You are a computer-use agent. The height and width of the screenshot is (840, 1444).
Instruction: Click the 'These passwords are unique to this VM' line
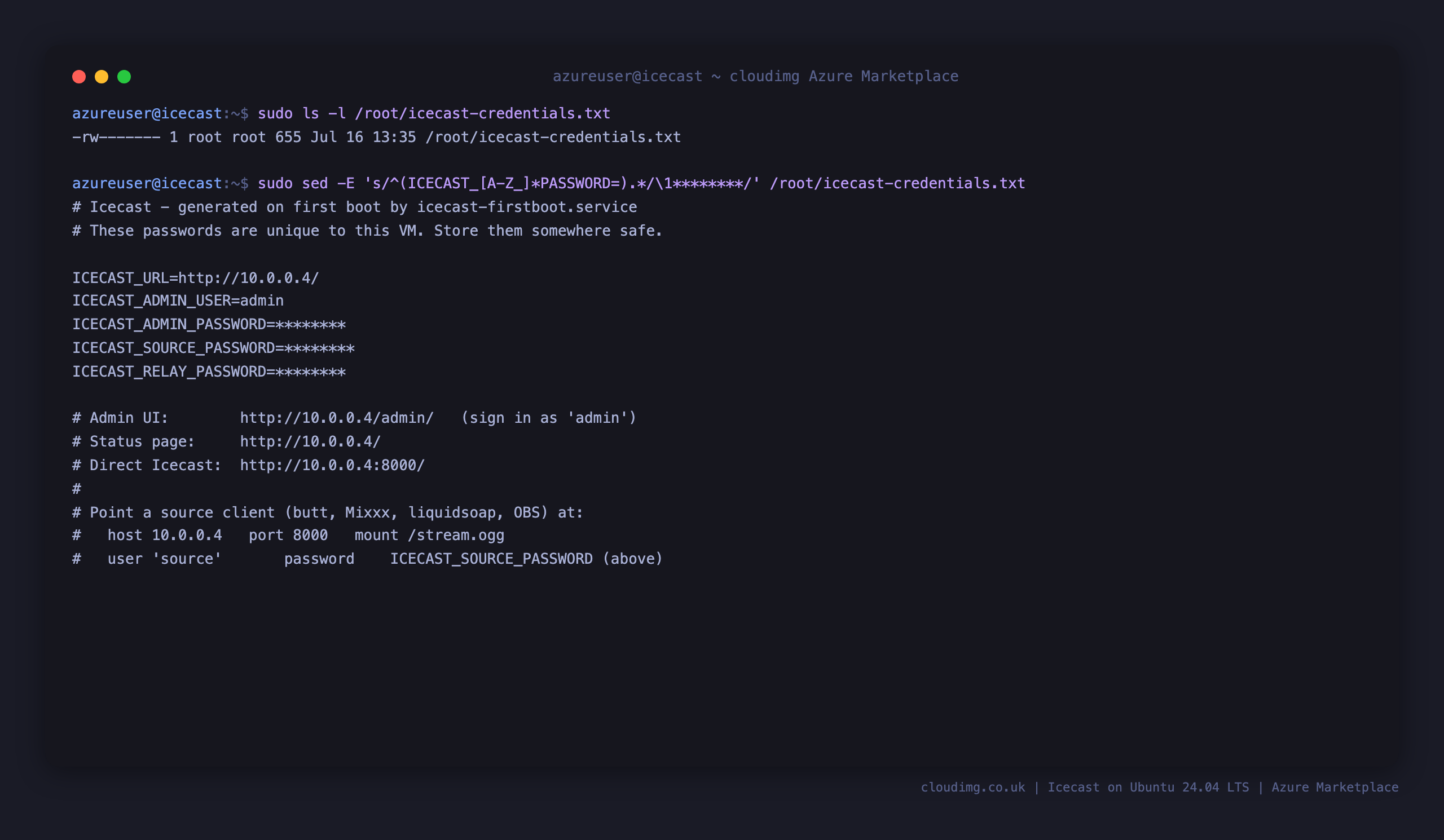click(367, 231)
